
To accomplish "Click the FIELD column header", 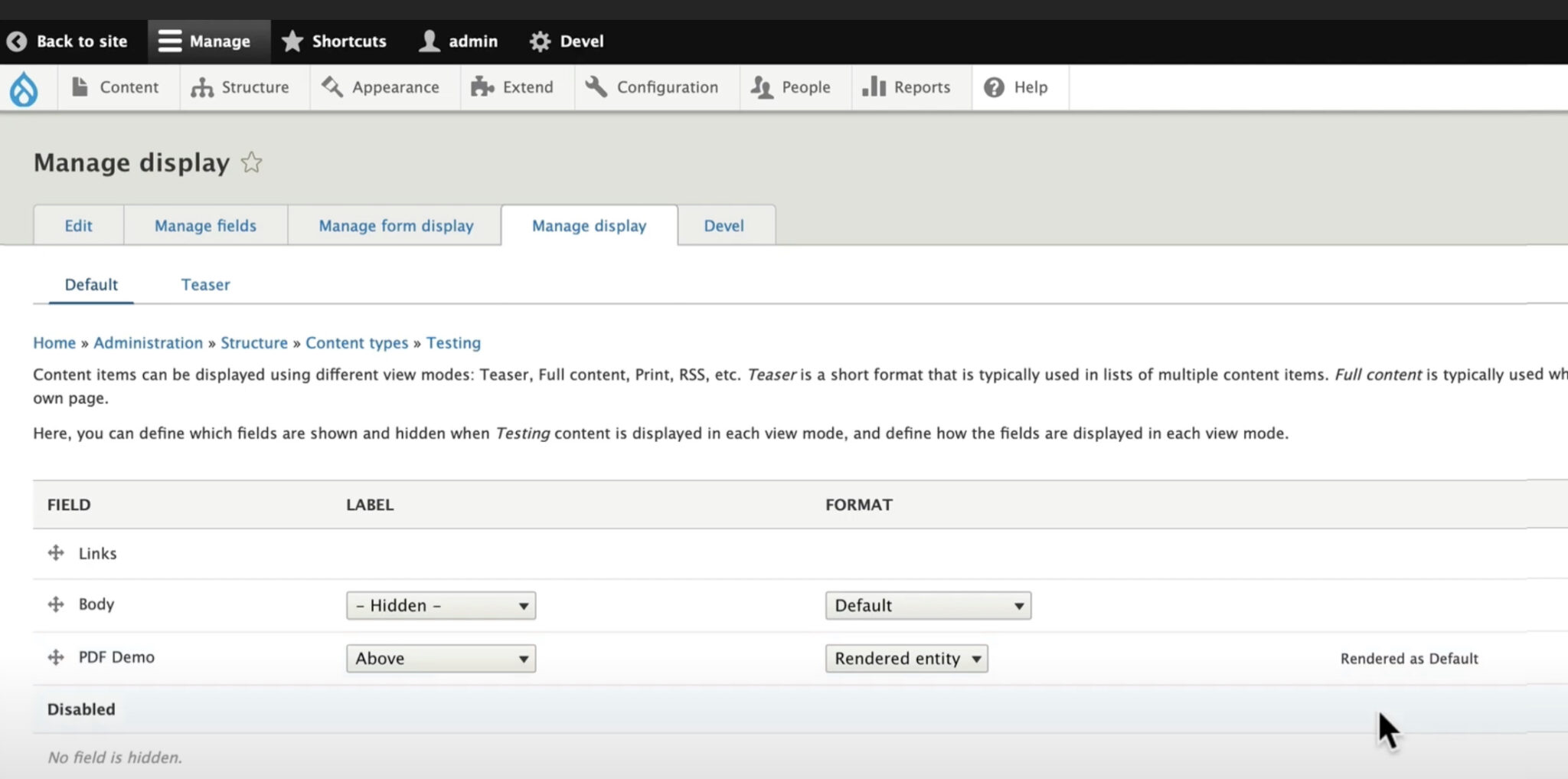I will tap(69, 505).
